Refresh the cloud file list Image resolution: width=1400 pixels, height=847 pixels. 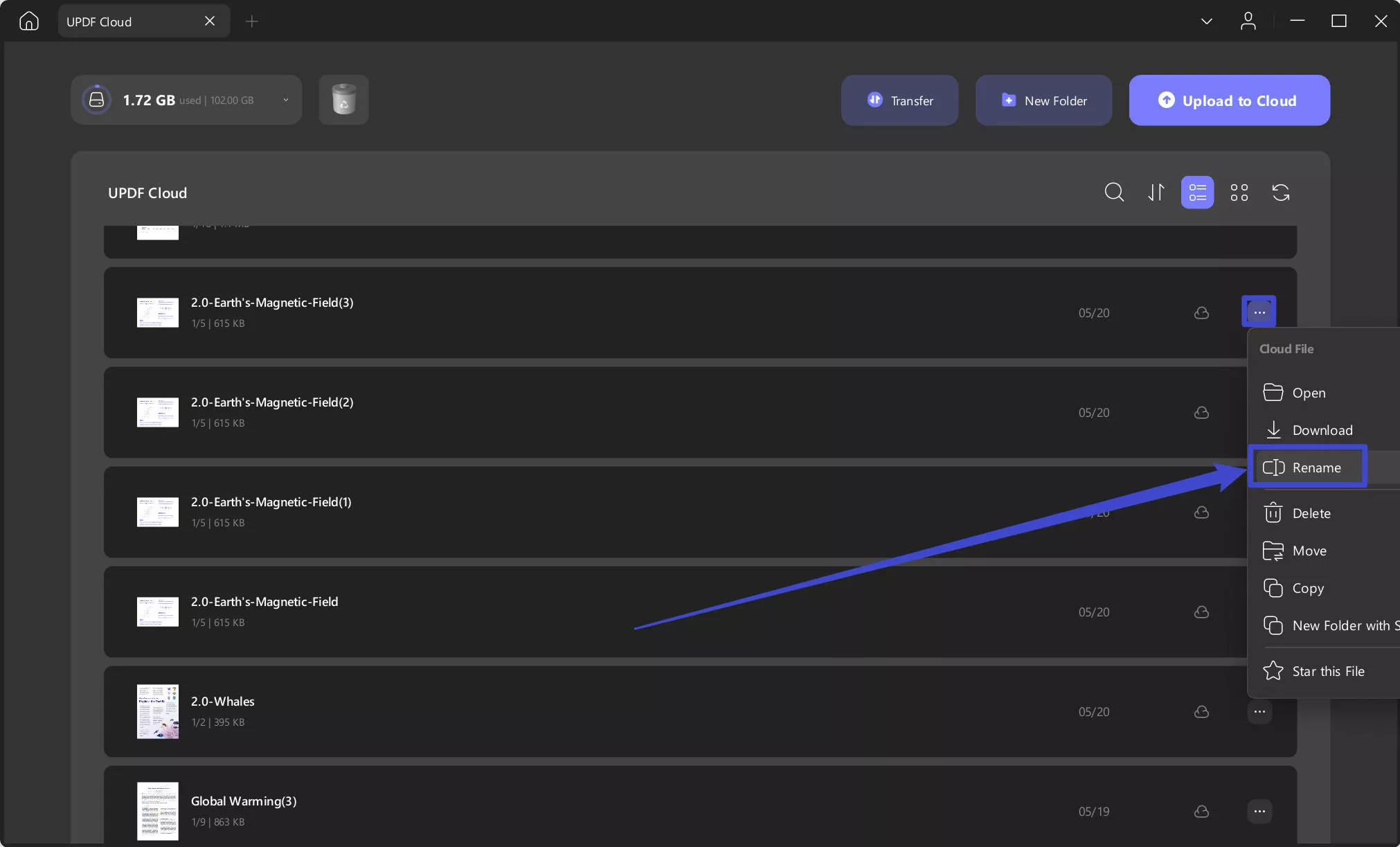pos(1281,193)
